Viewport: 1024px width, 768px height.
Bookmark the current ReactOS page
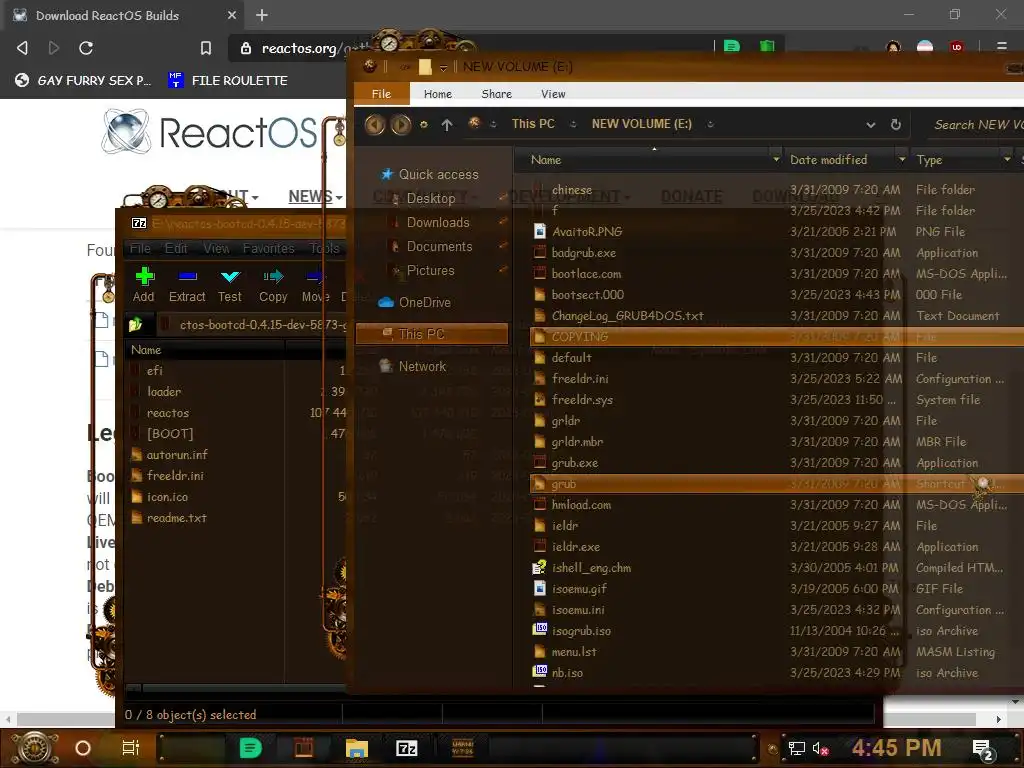206,48
